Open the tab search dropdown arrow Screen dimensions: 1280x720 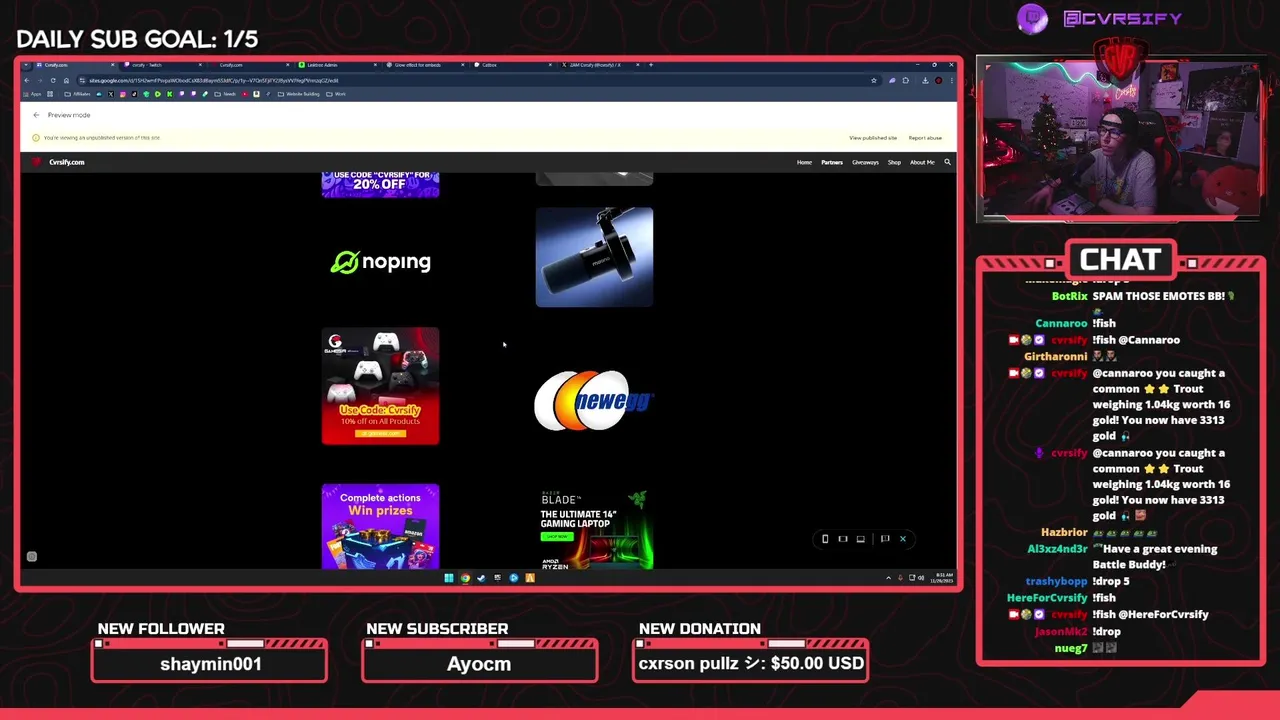[x=27, y=65]
